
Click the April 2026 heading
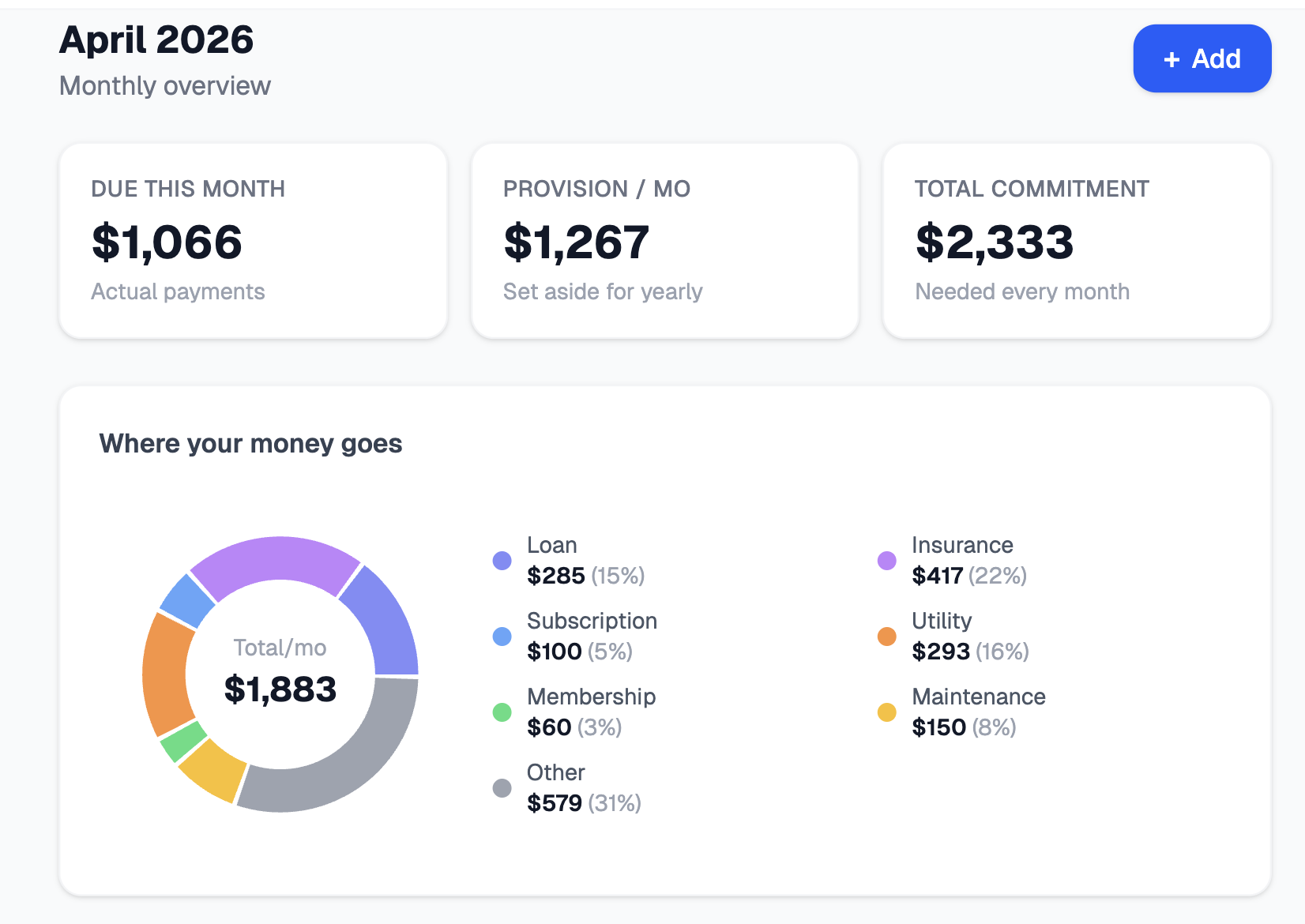coord(156,39)
